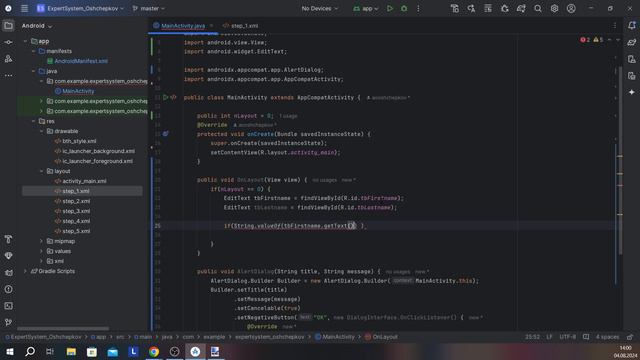
Task: Collapse the drawable folder
Action: click(x=41, y=131)
